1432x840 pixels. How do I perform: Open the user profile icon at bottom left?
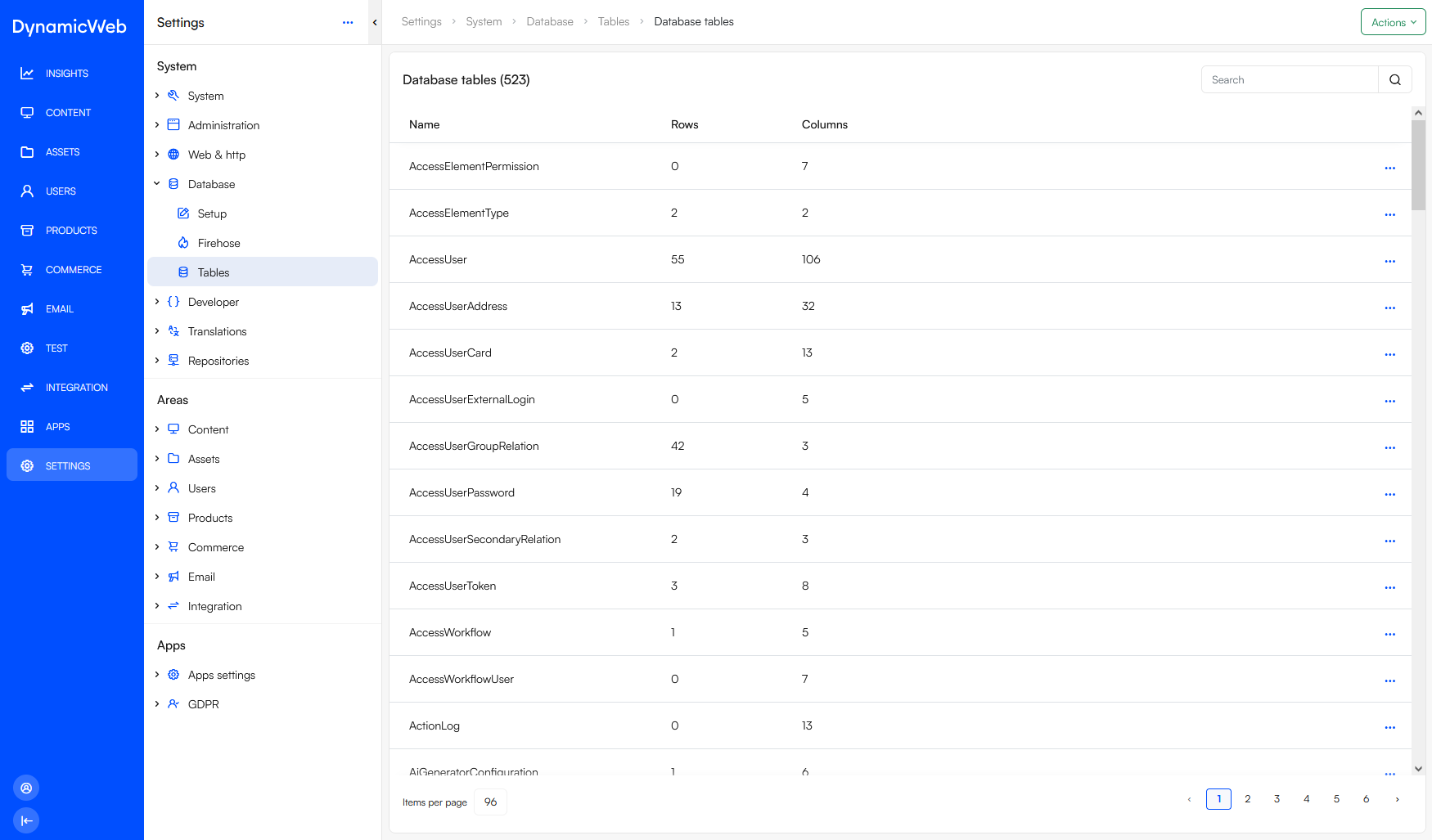26,788
